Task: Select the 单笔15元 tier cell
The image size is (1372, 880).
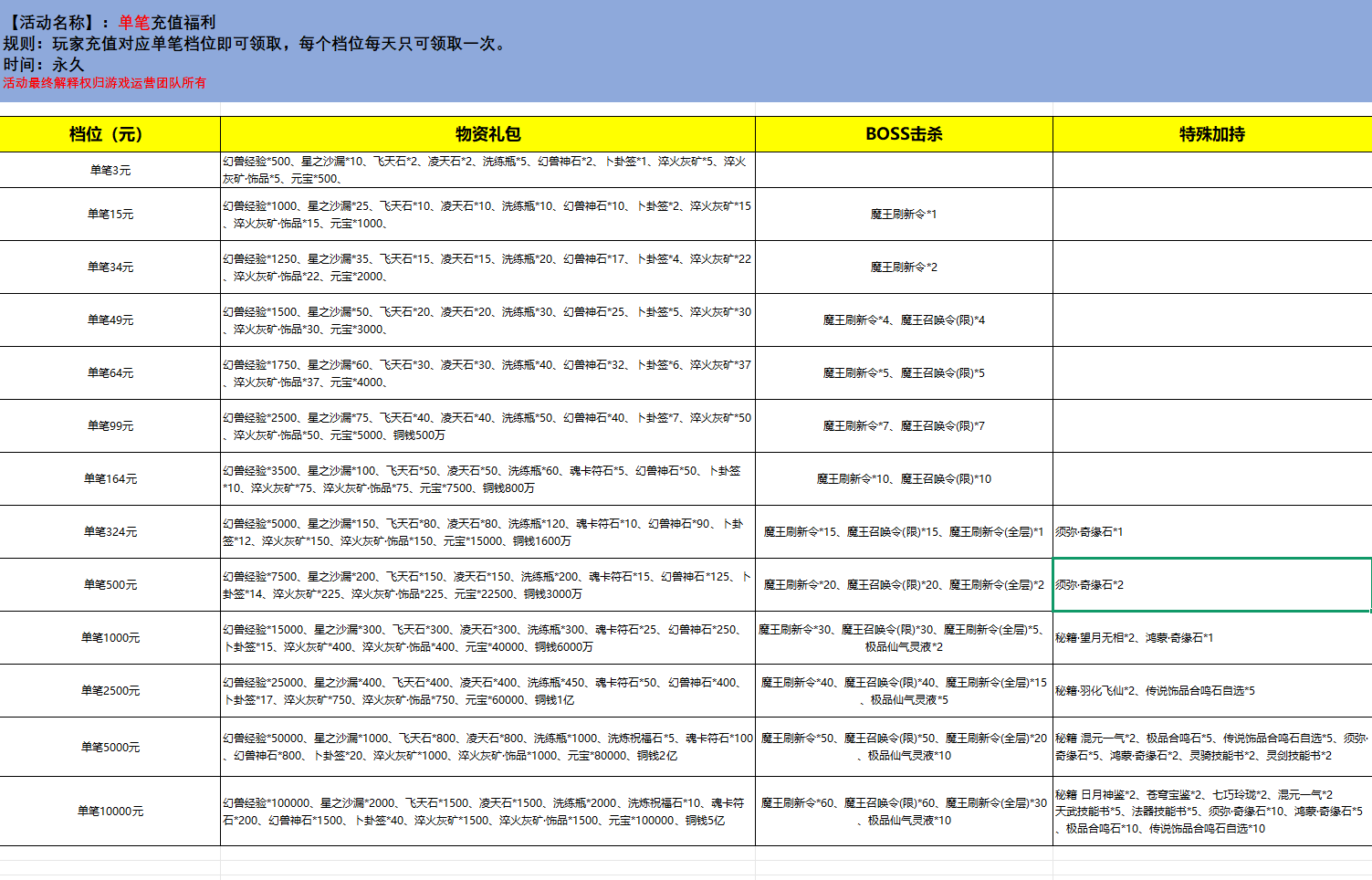Action: click(110, 214)
